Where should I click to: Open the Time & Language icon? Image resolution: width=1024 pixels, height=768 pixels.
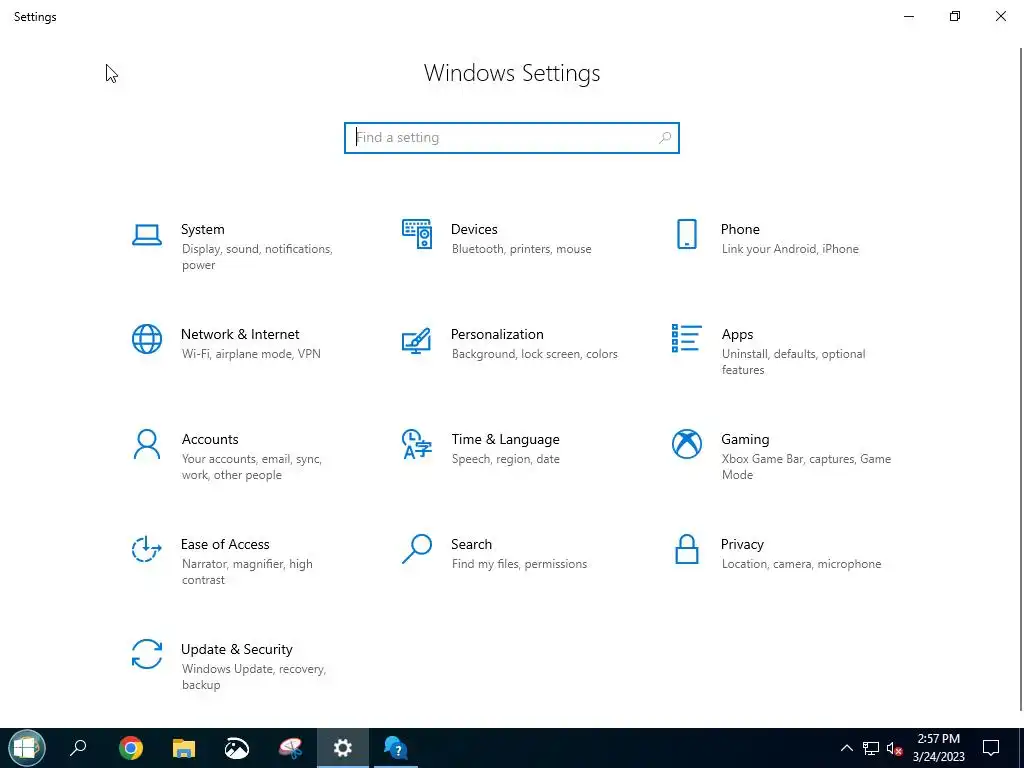click(x=417, y=444)
